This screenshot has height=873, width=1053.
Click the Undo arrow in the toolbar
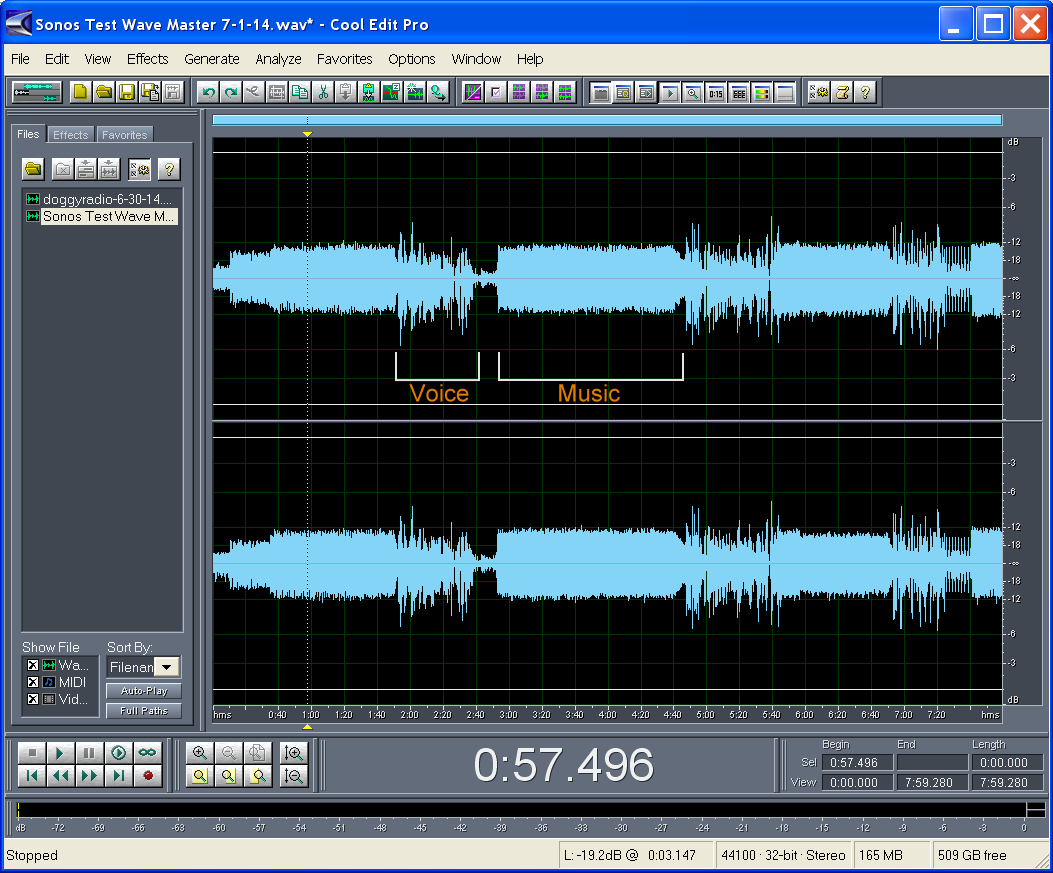coord(208,93)
